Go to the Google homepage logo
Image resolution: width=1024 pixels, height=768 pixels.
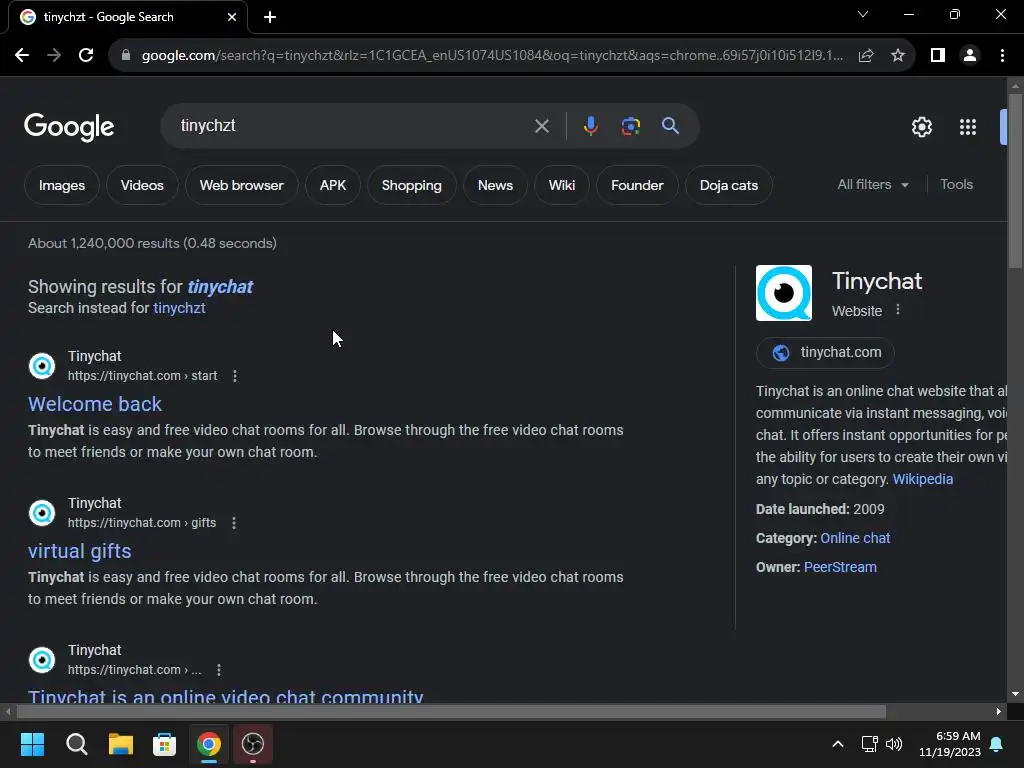[x=69, y=127]
